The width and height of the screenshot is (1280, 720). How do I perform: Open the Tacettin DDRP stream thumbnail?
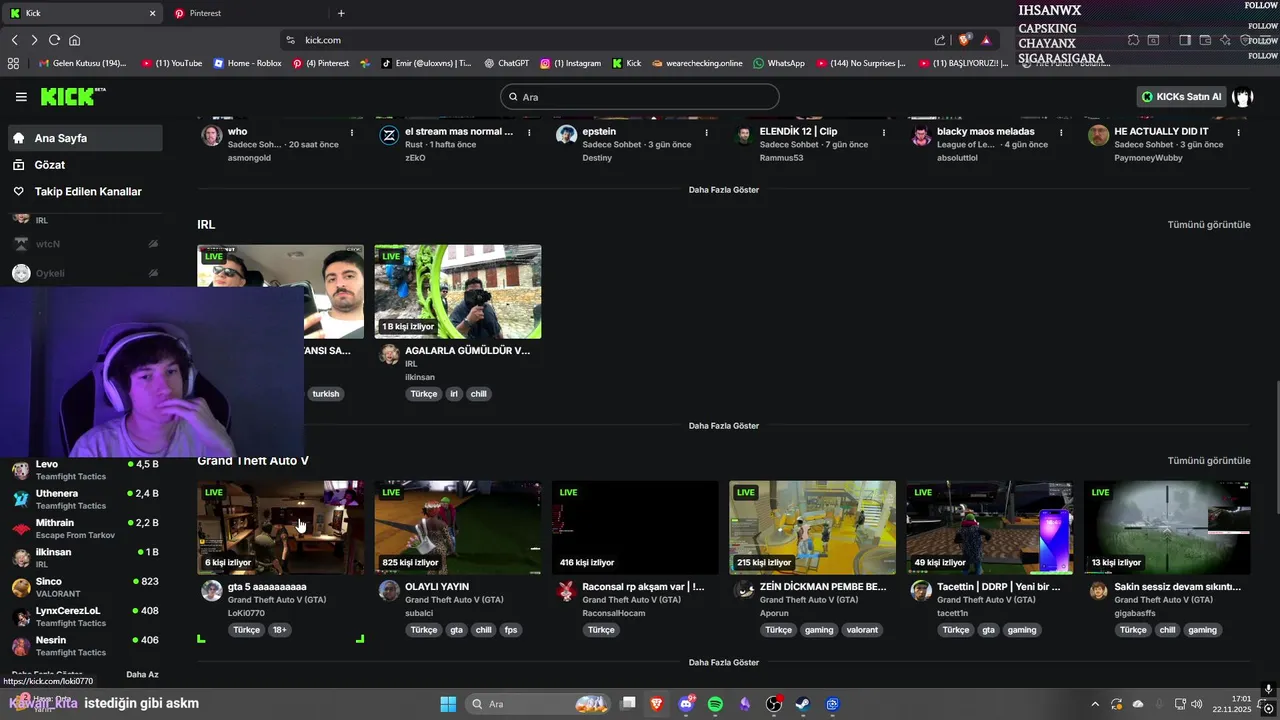pos(990,528)
